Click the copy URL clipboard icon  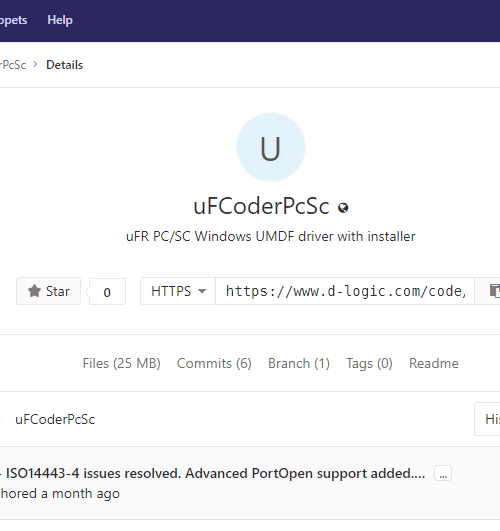[494, 291]
